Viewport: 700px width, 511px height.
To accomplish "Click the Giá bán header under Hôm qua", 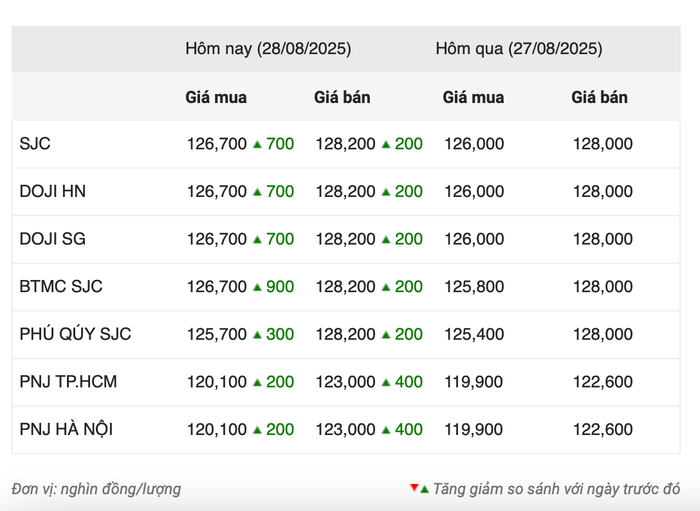I will (x=600, y=98).
